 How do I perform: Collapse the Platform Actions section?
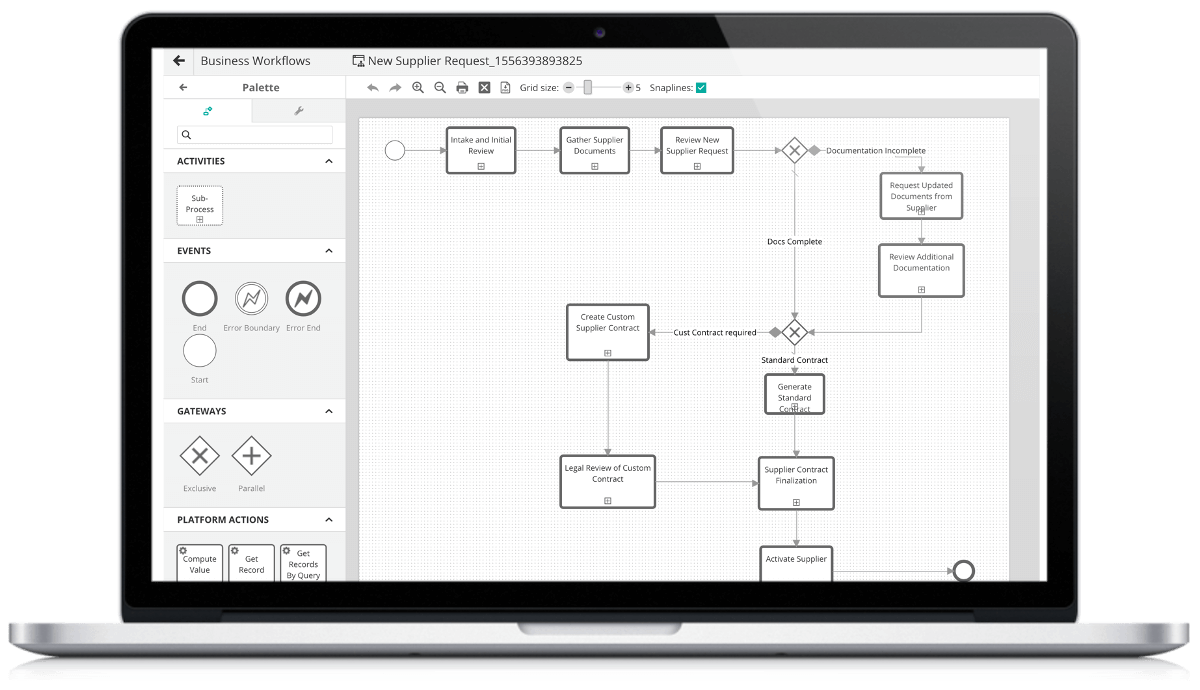pos(329,520)
